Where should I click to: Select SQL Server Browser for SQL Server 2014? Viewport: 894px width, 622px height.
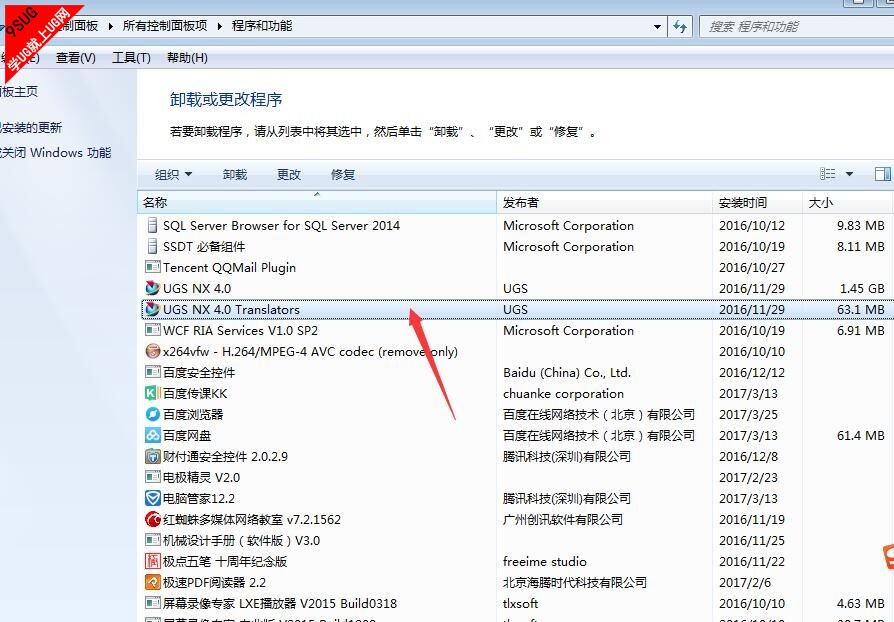[281, 225]
